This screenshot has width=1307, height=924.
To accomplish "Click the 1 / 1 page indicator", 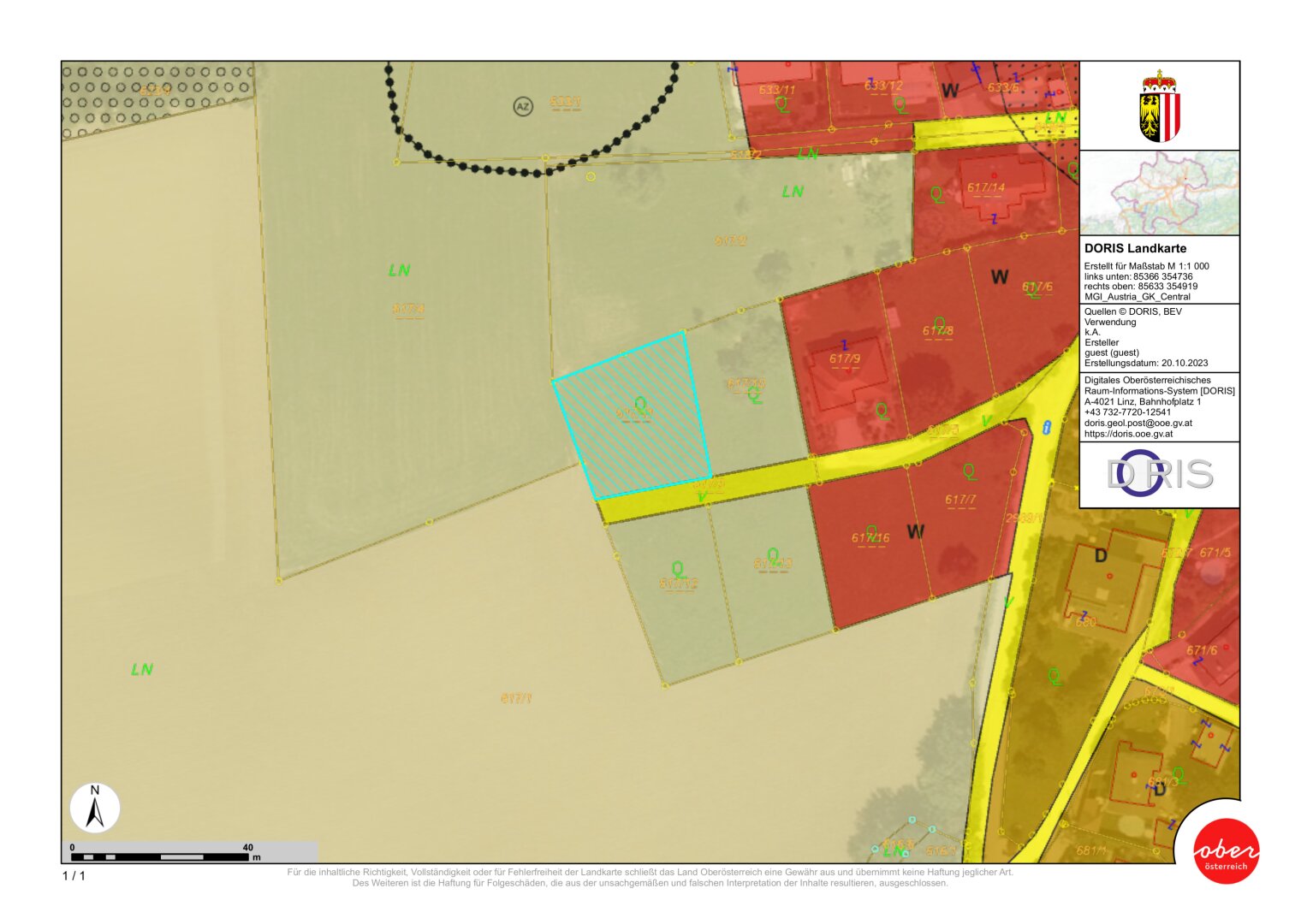I will 74,875.
